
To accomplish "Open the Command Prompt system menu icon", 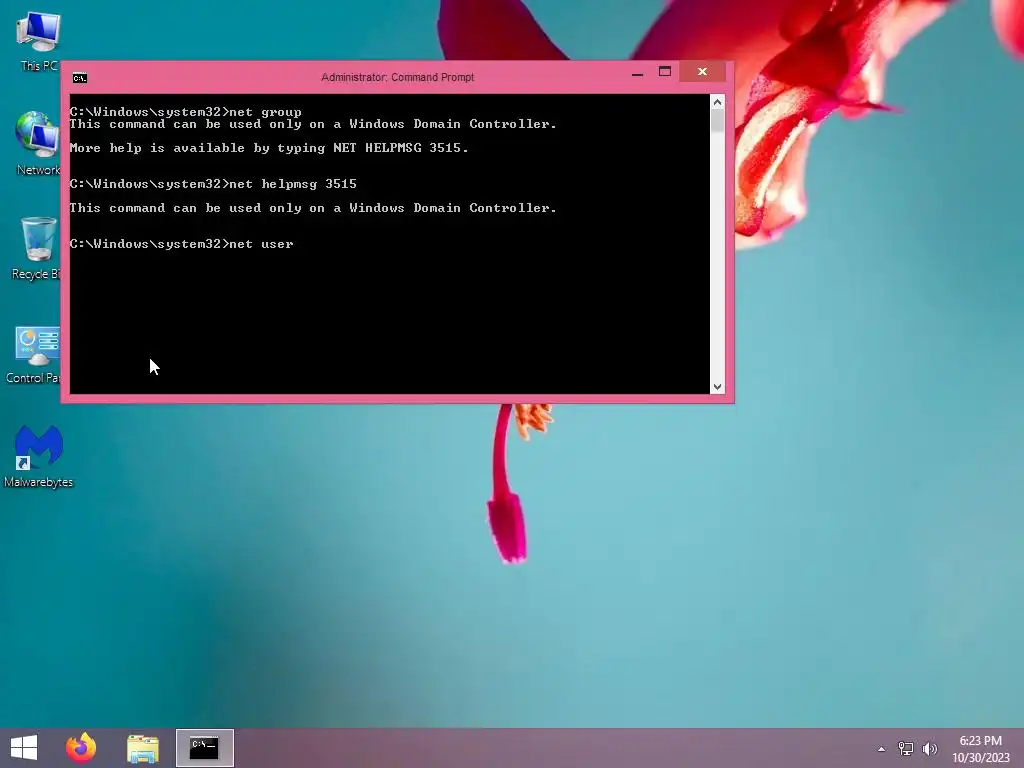I will [80, 78].
